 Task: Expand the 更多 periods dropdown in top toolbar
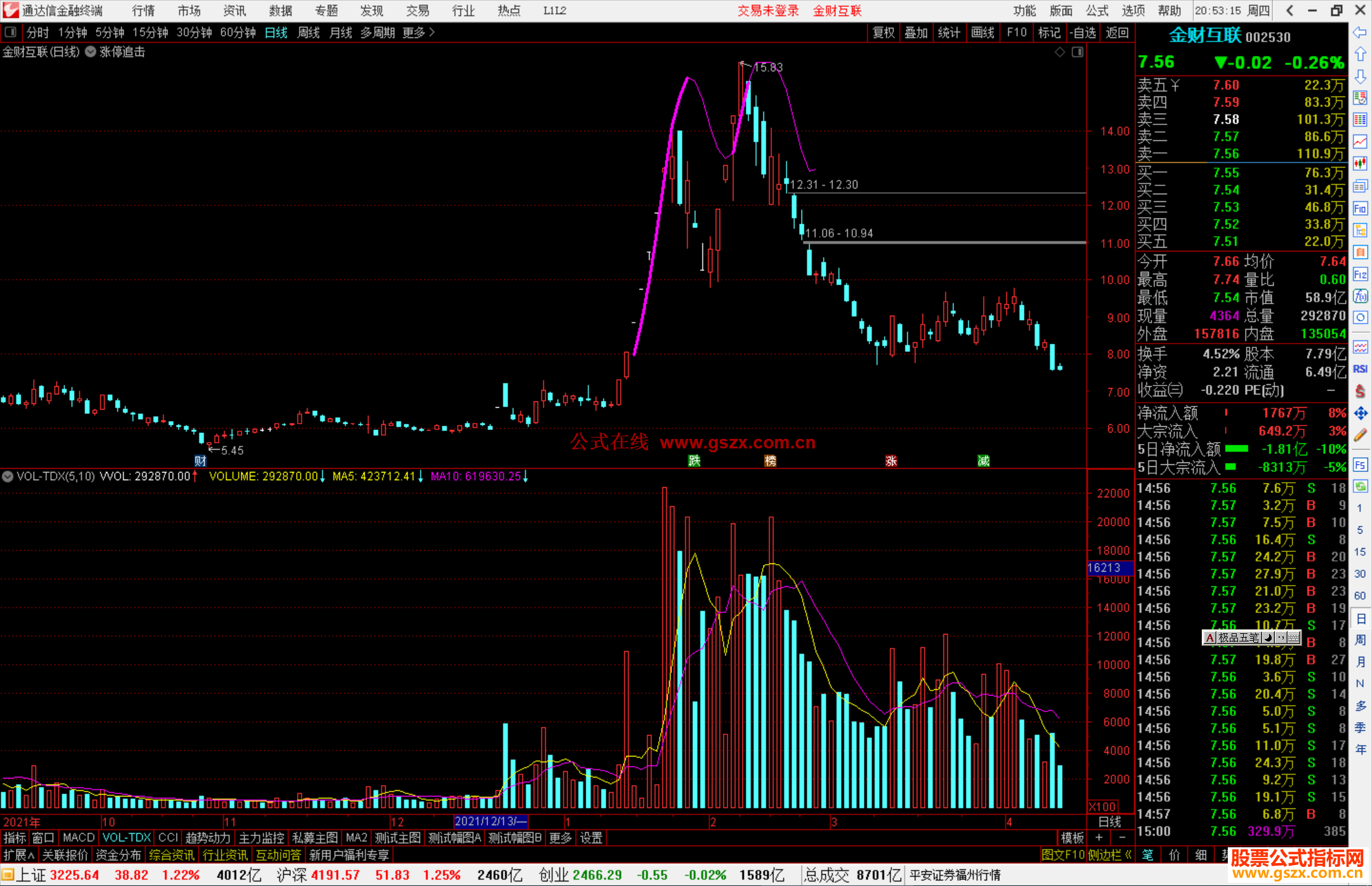coord(419,32)
